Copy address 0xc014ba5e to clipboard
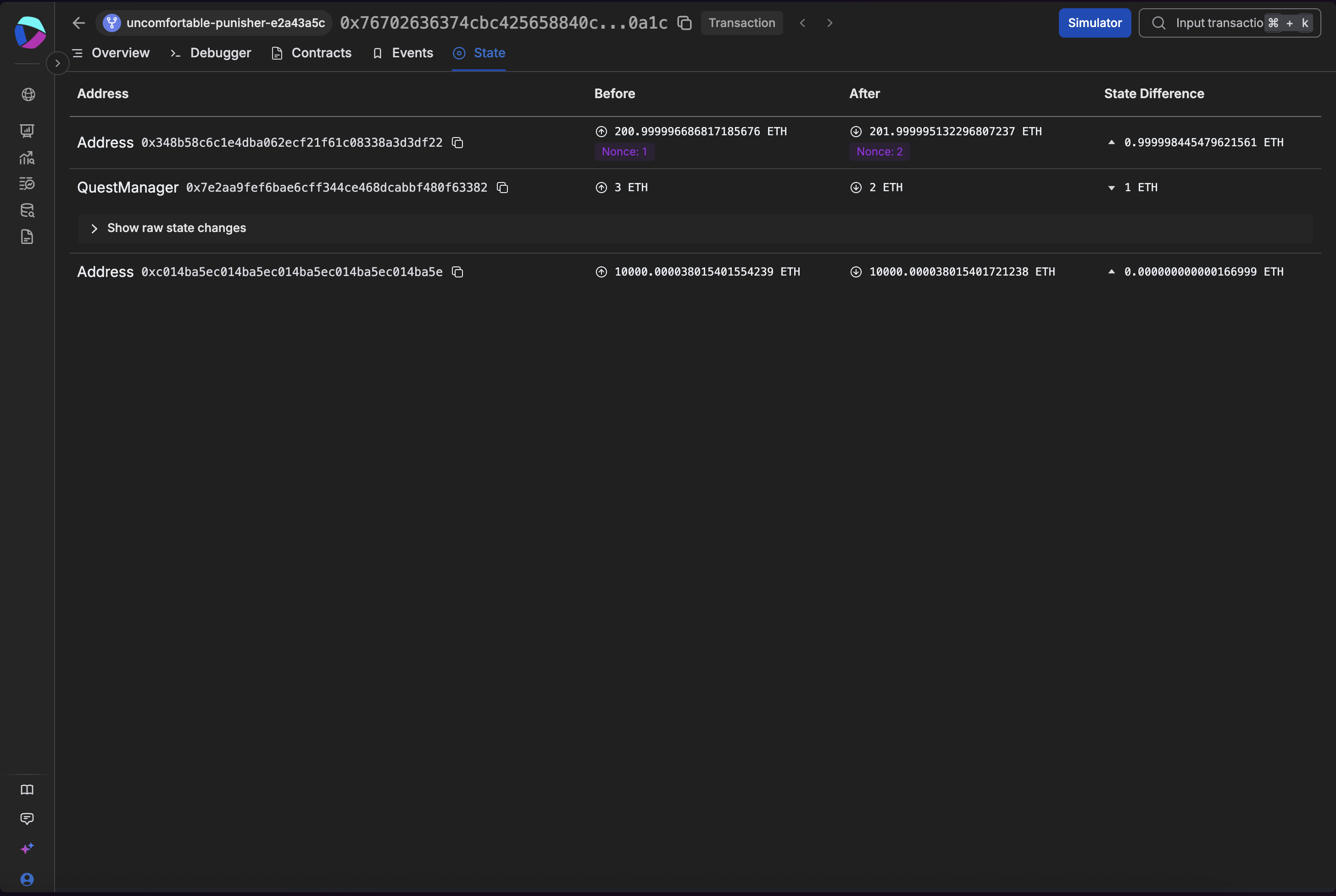 click(x=457, y=272)
